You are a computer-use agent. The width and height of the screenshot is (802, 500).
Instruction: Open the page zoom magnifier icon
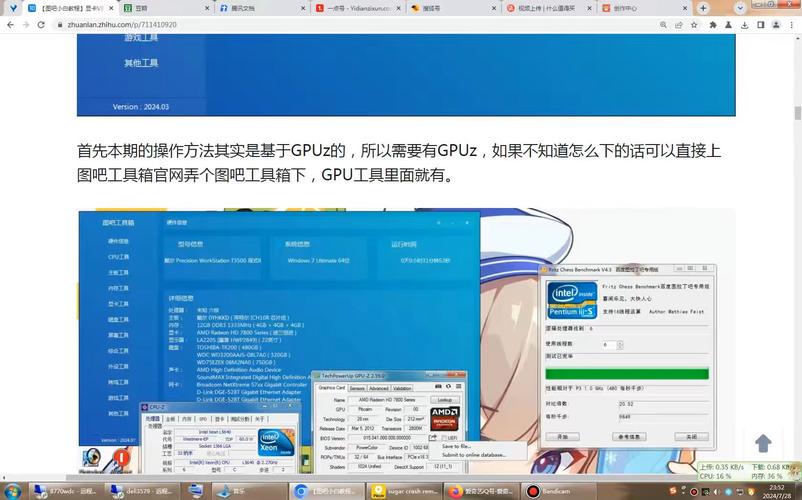click(663, 25)
